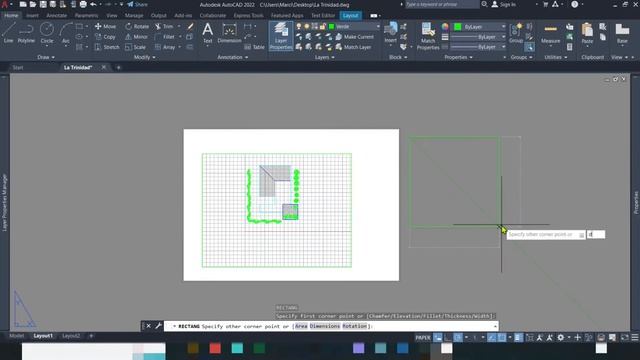
Task: Switch to the Layout2 tab
Action: point(71,336)
